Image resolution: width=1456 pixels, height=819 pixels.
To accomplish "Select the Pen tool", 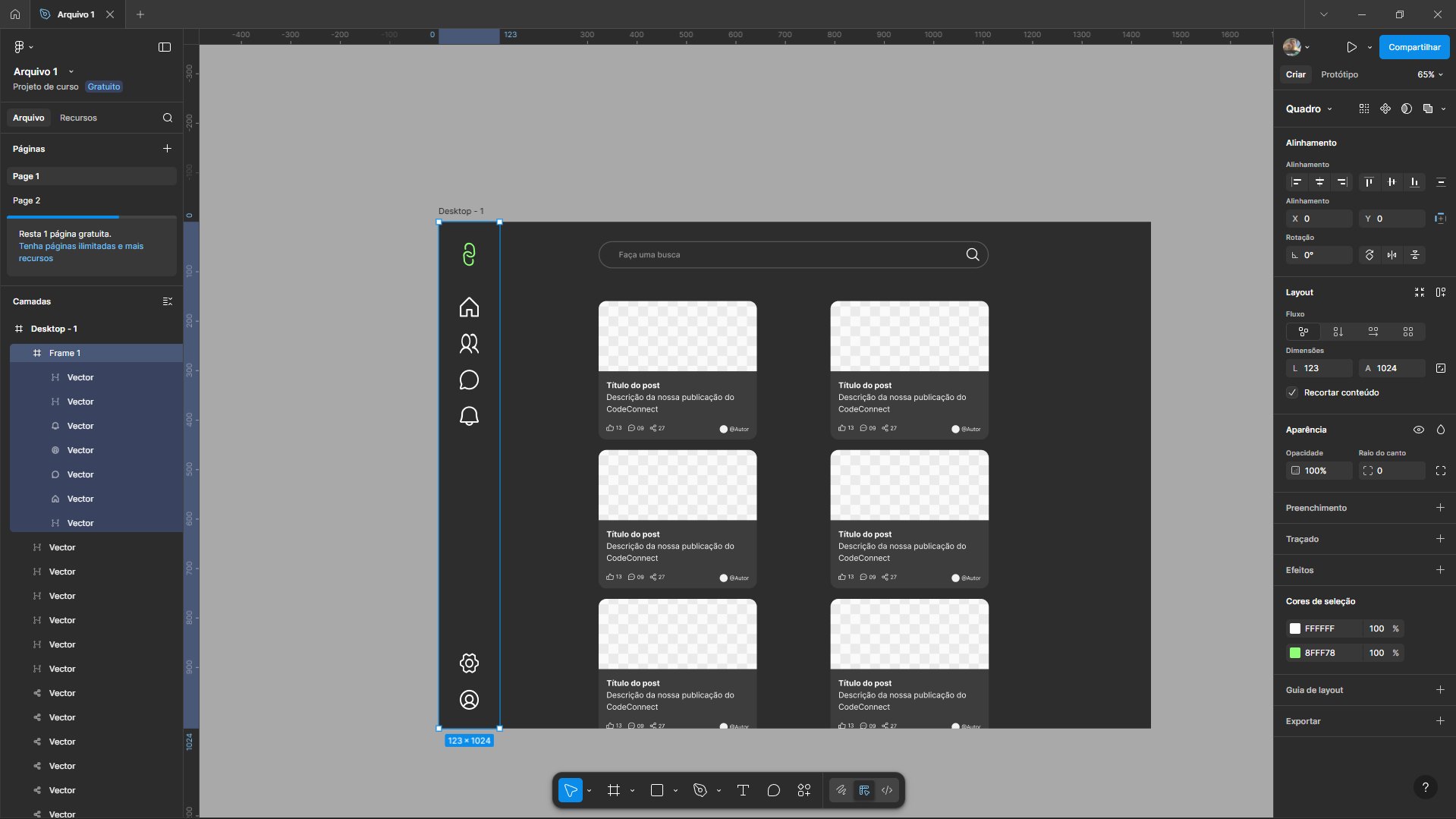I will pos(700,790).
